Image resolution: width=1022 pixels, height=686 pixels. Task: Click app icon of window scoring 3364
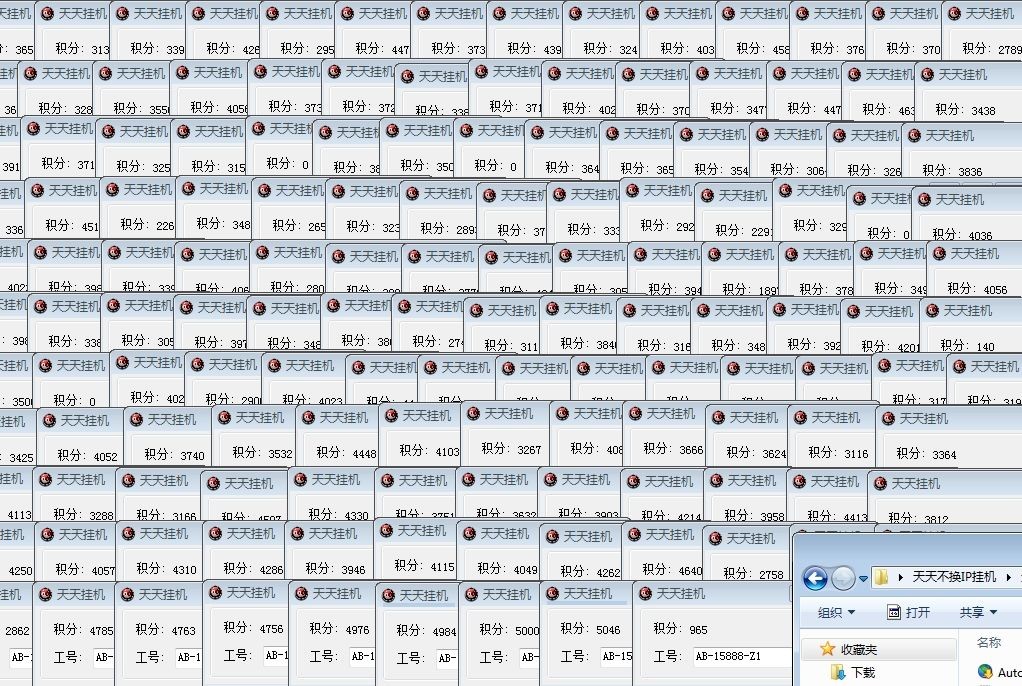click(888, 418)
